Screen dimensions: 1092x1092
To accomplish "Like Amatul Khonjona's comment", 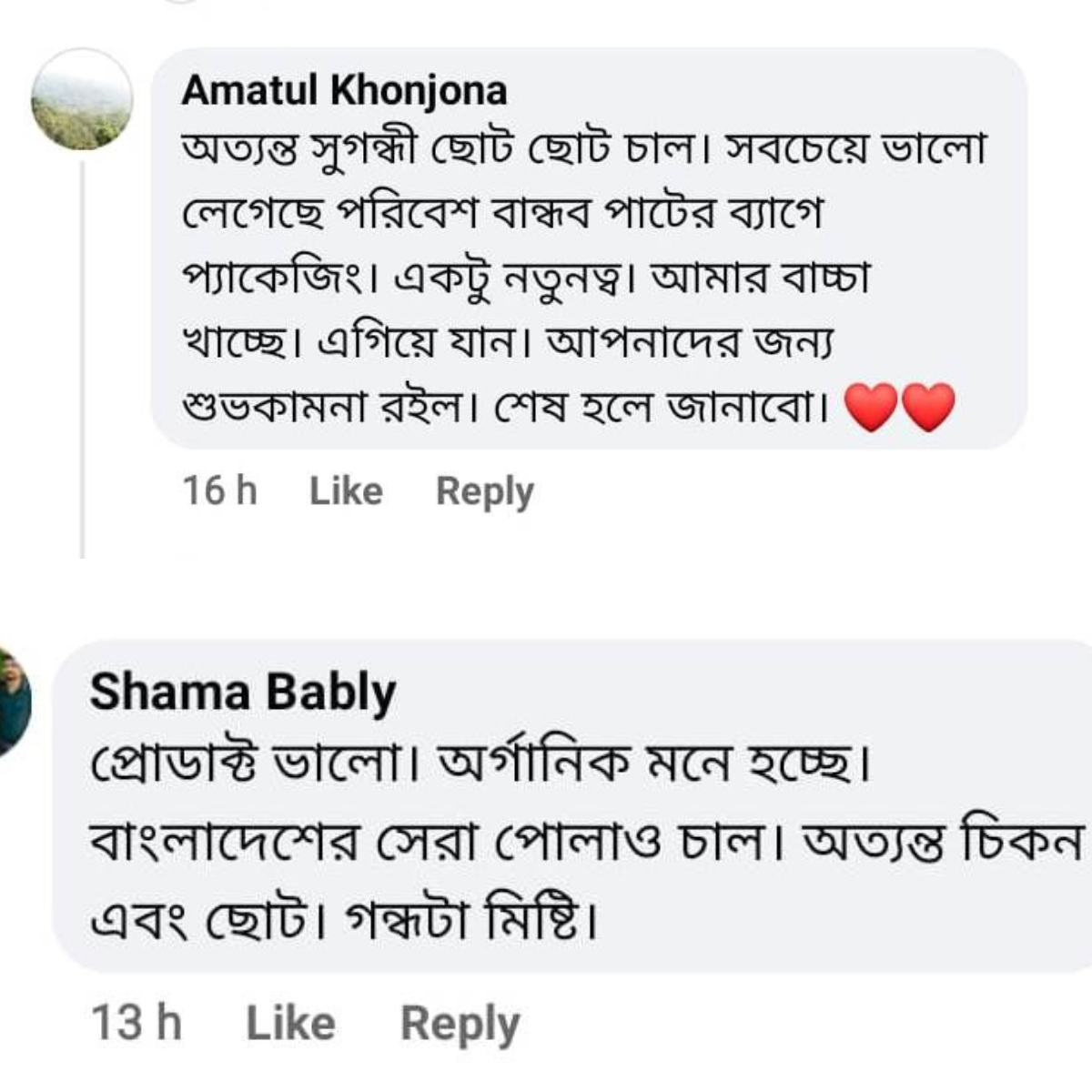I will (x=346, y=491).
